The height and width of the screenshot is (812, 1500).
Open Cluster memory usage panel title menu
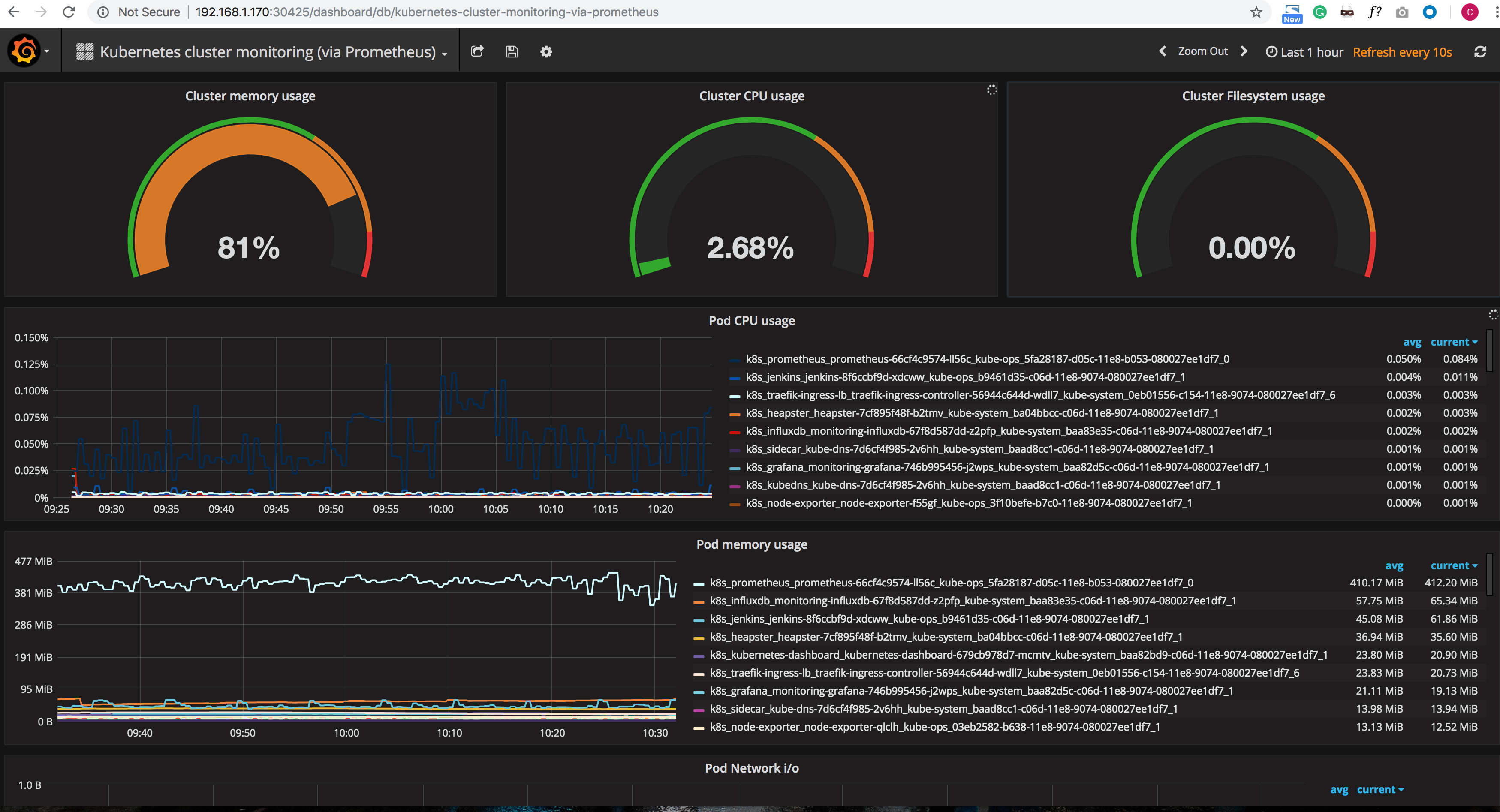pos(250,96)
